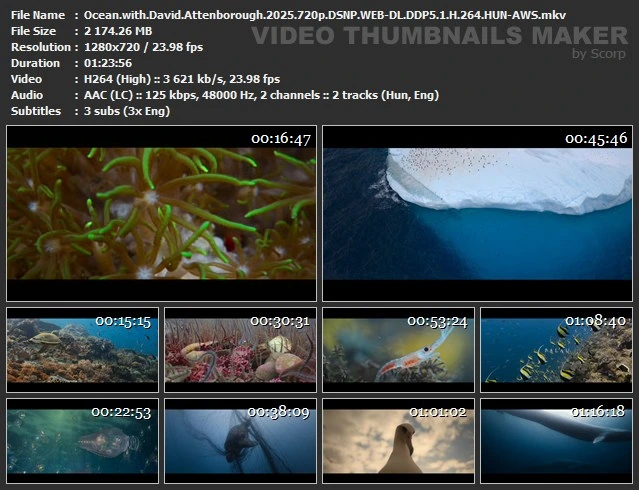Click the Video label

(x=26, y=79)
